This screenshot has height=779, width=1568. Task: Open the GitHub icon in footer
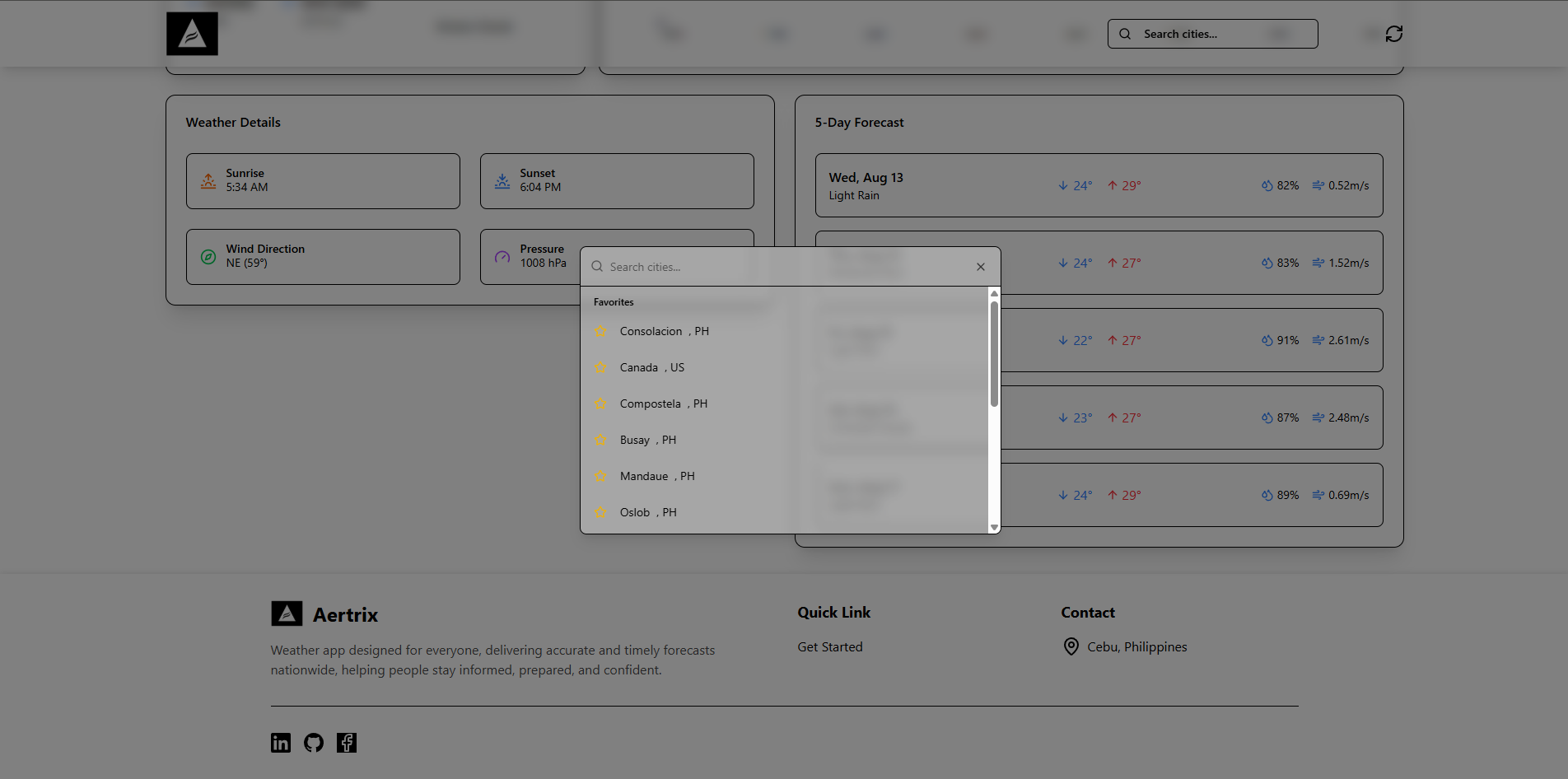click(314, 743)
